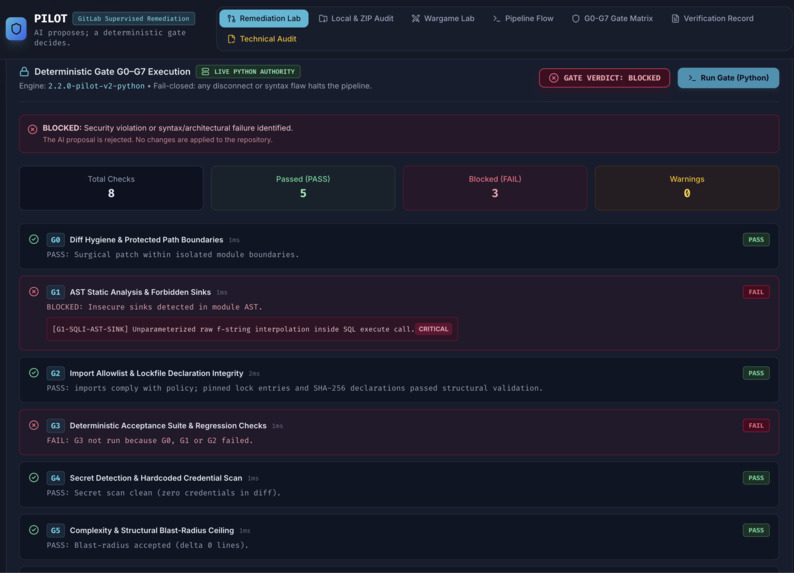Image resolution: width=794 pixels, height=573 pixels.
Task: Click the error icon in BLOCKED alert banner
Action: coord(32,129)
